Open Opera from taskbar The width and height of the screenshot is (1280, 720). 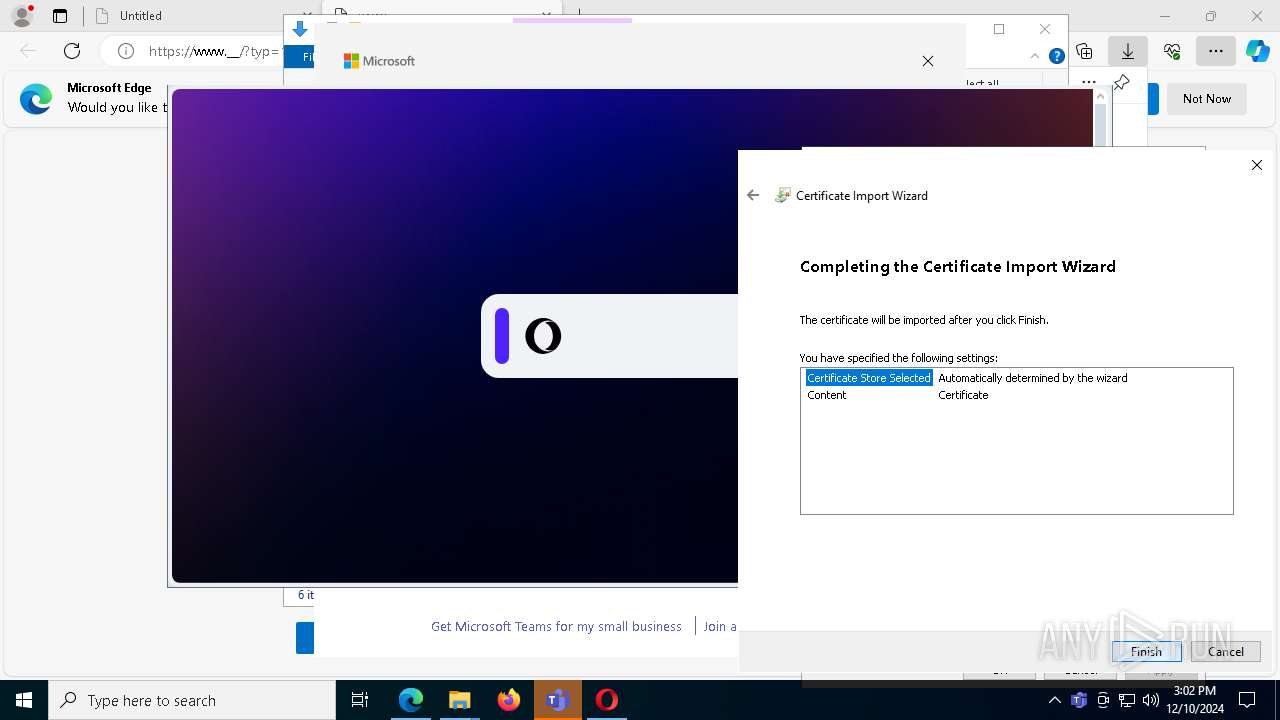click(606, 700)
